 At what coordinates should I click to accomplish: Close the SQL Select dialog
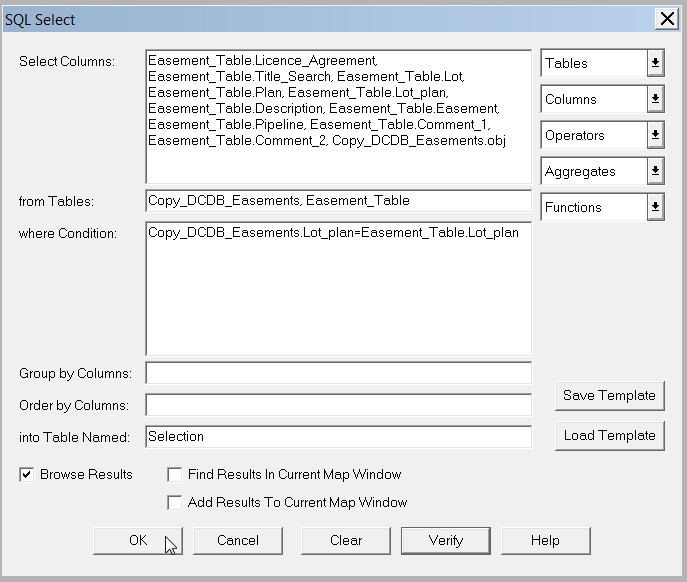pyautogui.click(x=666, y=18)
